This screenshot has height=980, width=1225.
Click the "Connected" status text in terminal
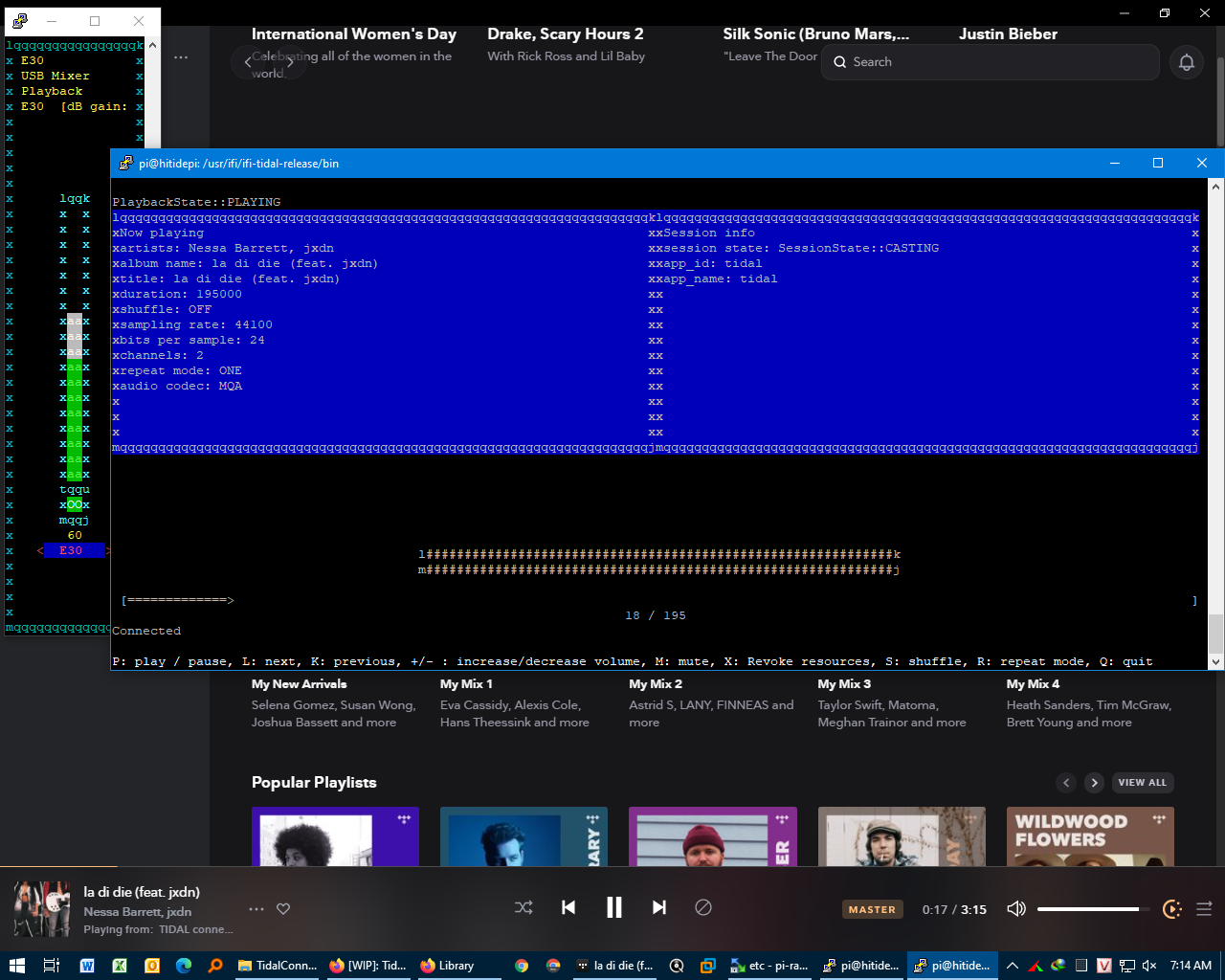coord(146,631)
